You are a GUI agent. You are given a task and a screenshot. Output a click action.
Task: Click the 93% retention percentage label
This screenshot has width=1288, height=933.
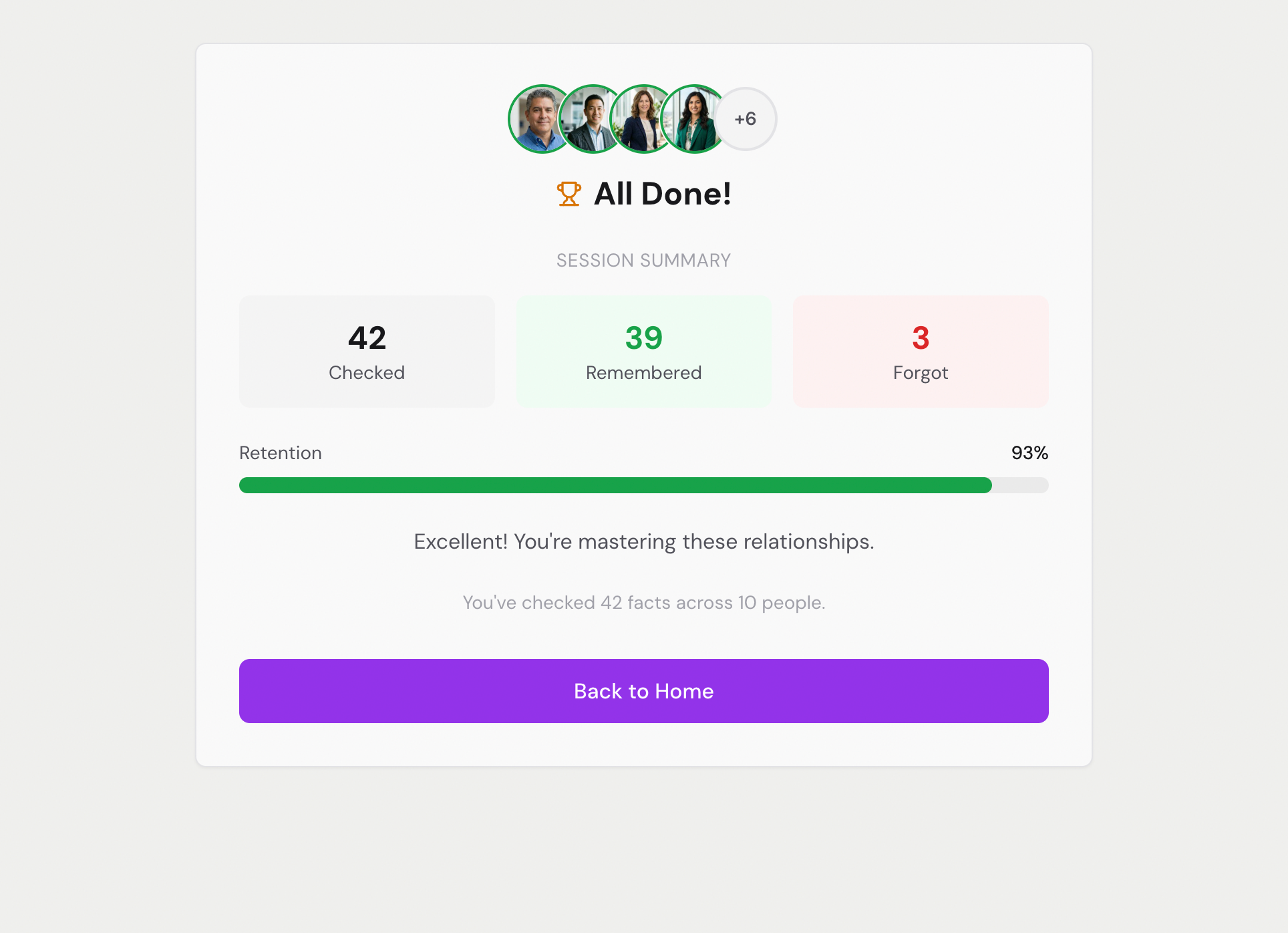[1029, 452]
